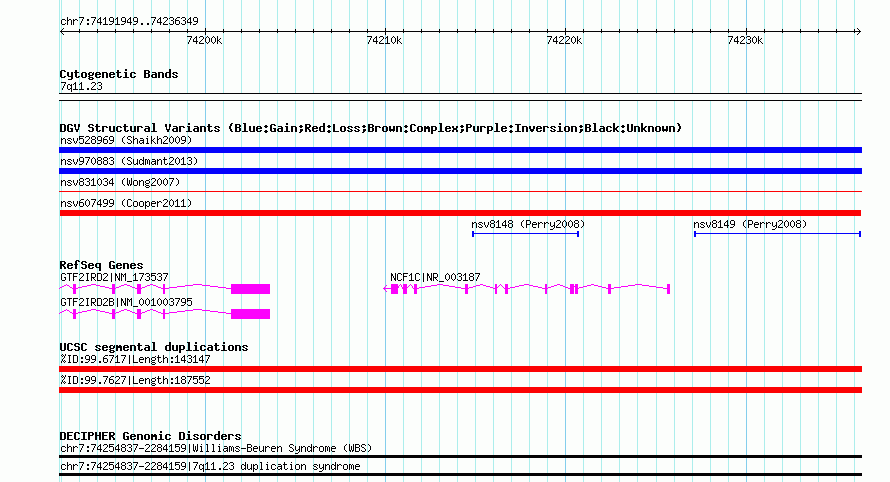Click the red bar under %ID:99.6717 duplication
The height and width of the screenshot is (482, 890).
pyautogui.click(x=460, y=369)
